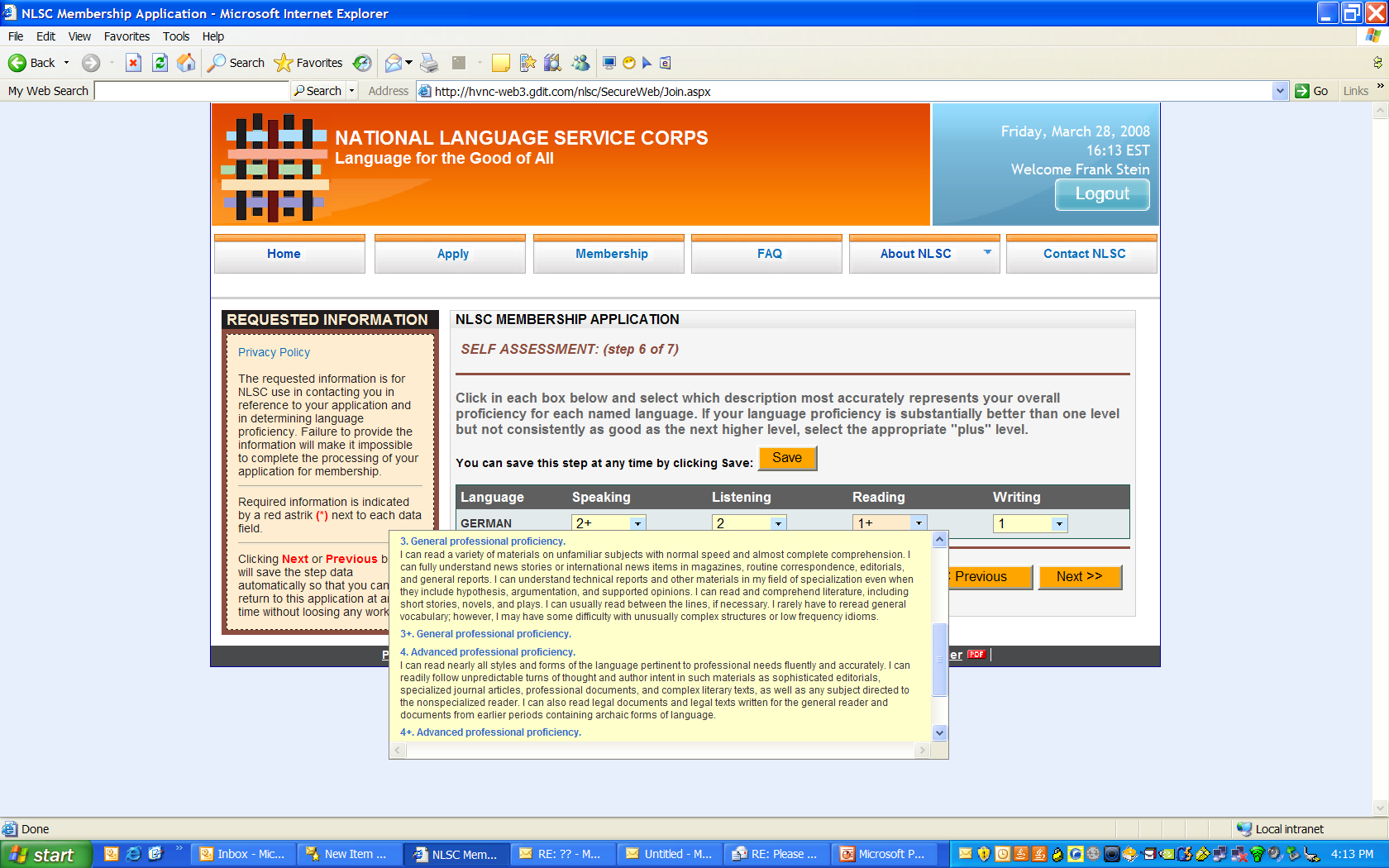Open the German Reading proficiency dropdown
1389x868 pixels.
919,523
